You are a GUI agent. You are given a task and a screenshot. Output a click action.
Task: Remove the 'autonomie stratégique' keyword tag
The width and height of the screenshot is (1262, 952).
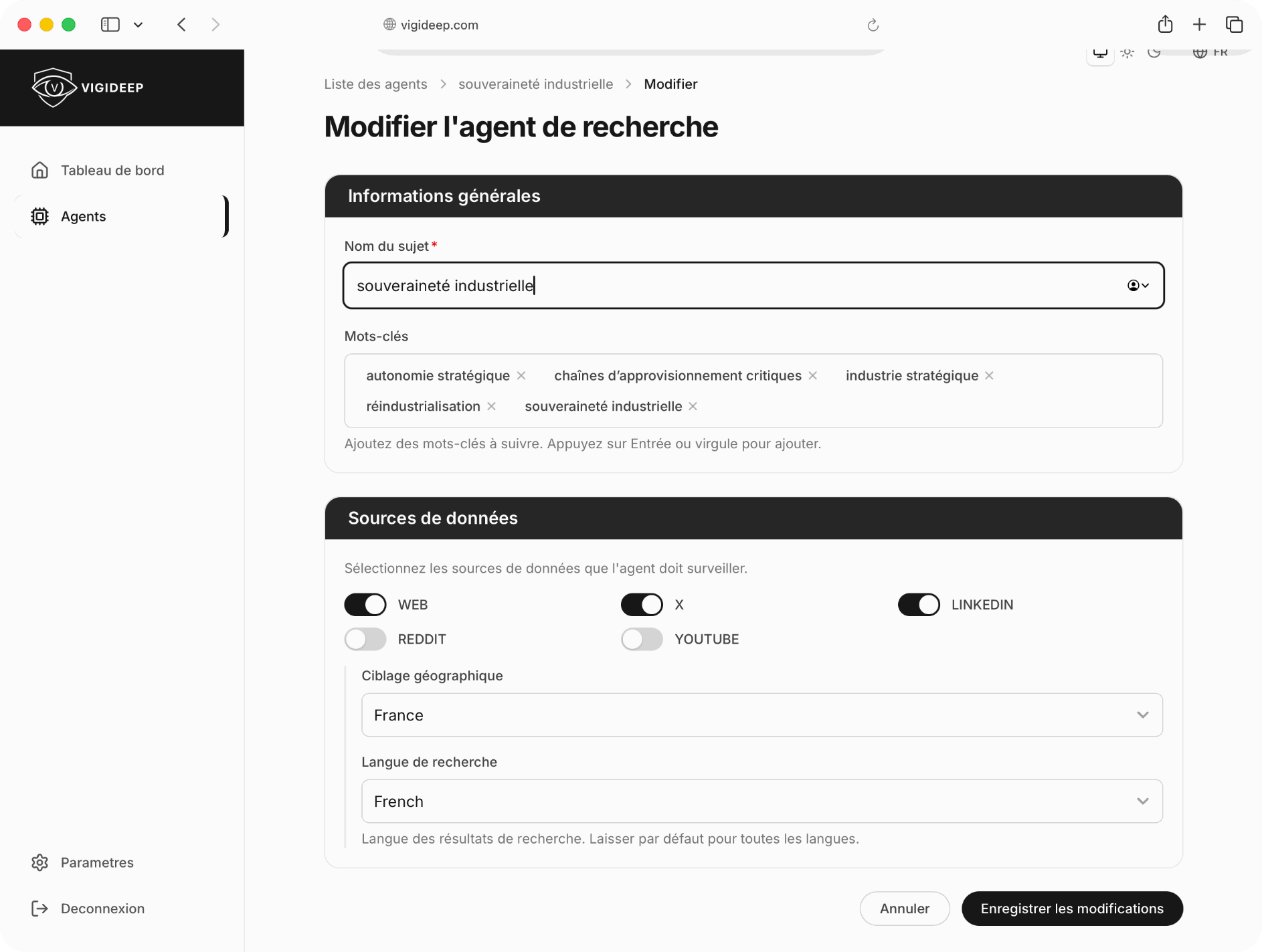521,376
